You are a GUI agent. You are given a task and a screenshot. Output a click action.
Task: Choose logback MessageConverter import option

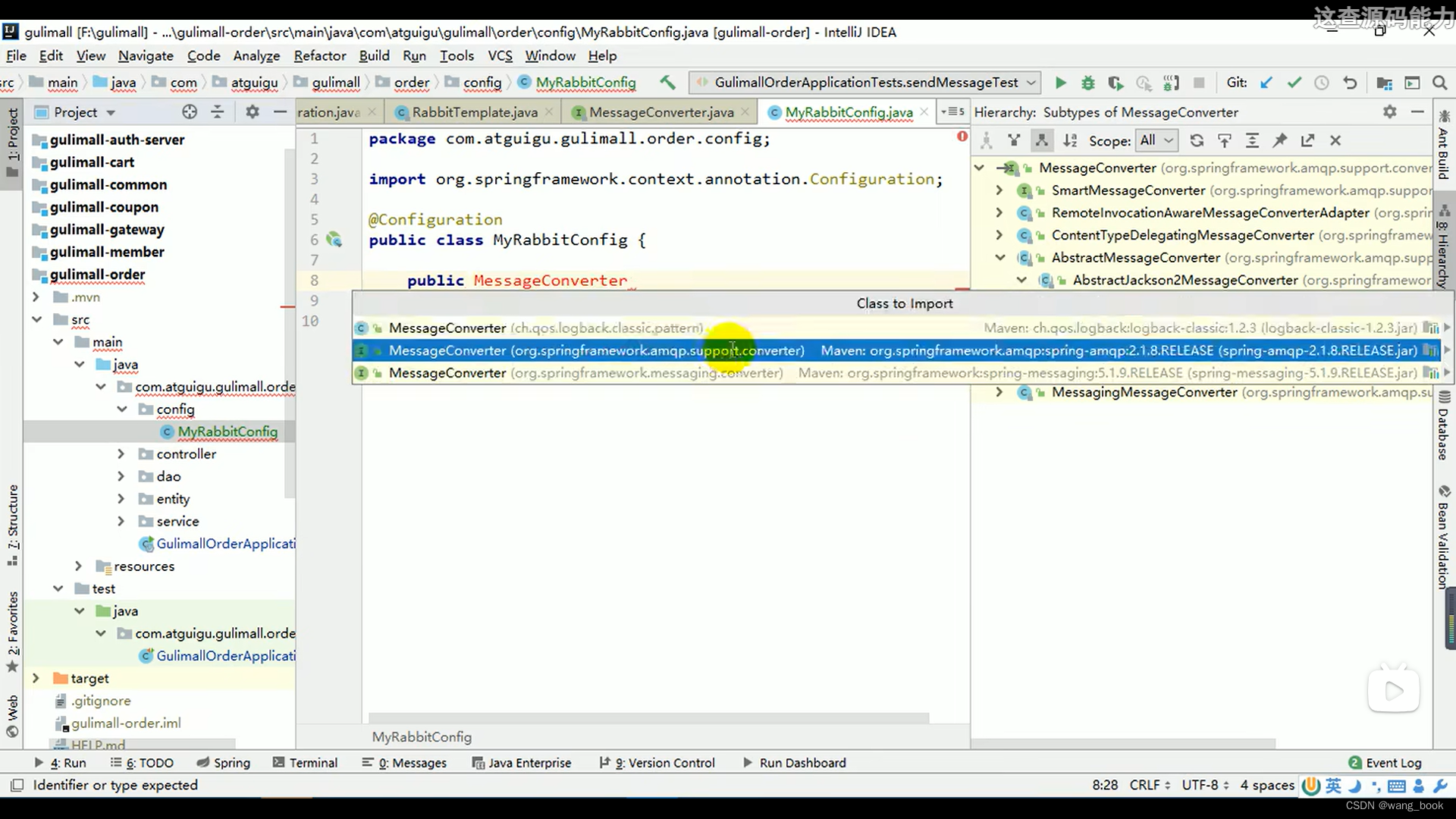[x=902, y=328]
